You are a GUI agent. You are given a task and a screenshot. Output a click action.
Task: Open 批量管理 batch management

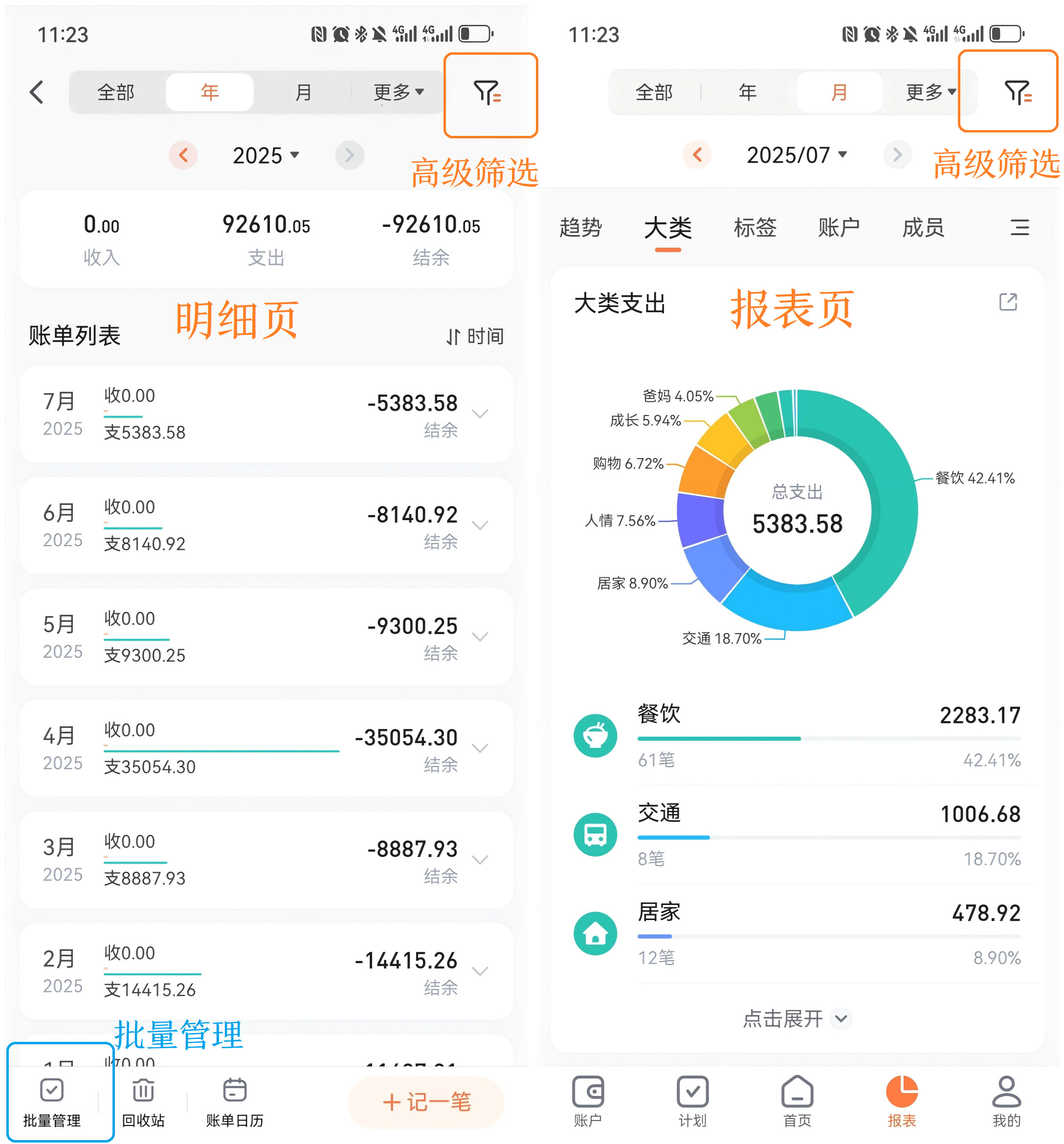52,1102
